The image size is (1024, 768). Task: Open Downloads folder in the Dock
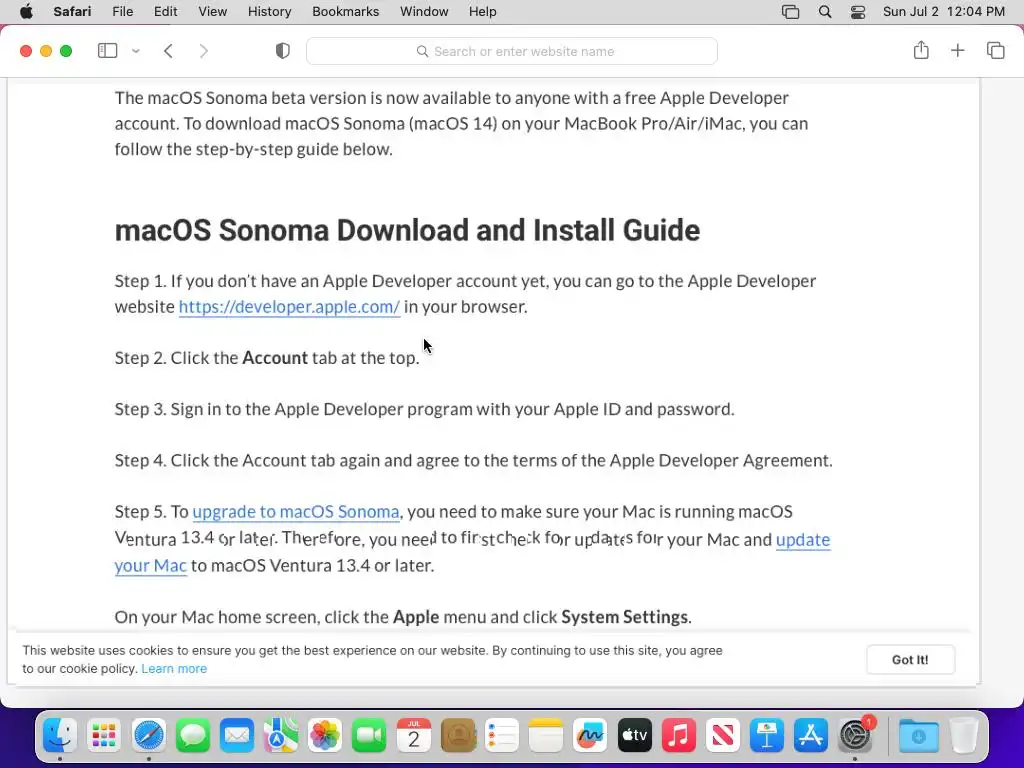tap(919, 737)
